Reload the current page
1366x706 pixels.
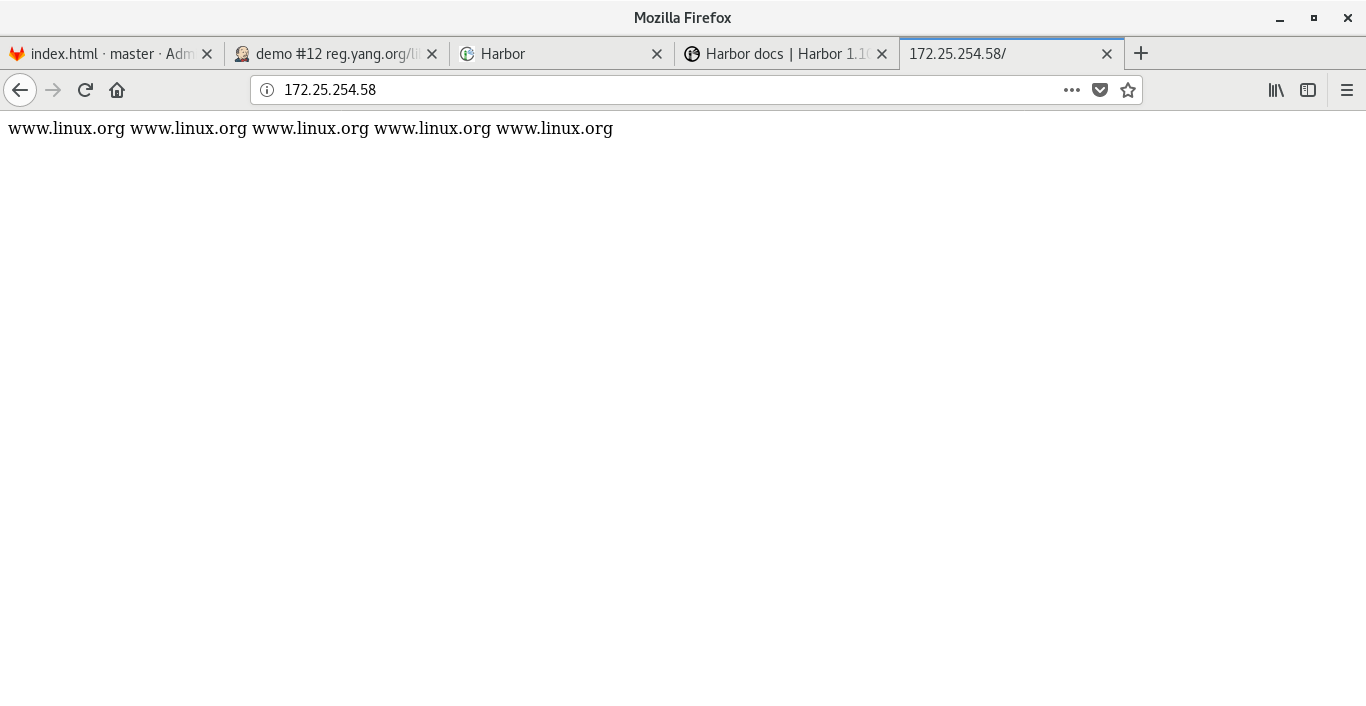[x=85, y=90]
